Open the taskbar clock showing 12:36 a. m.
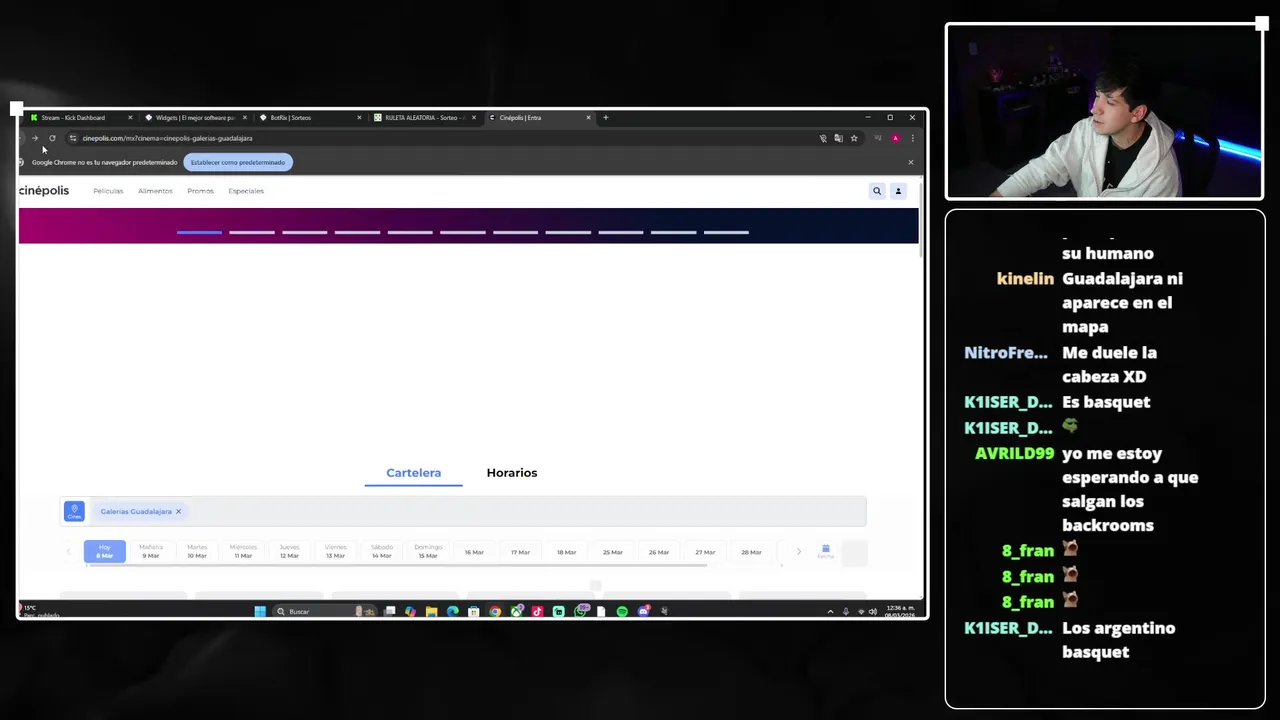 tap(900, 611)
